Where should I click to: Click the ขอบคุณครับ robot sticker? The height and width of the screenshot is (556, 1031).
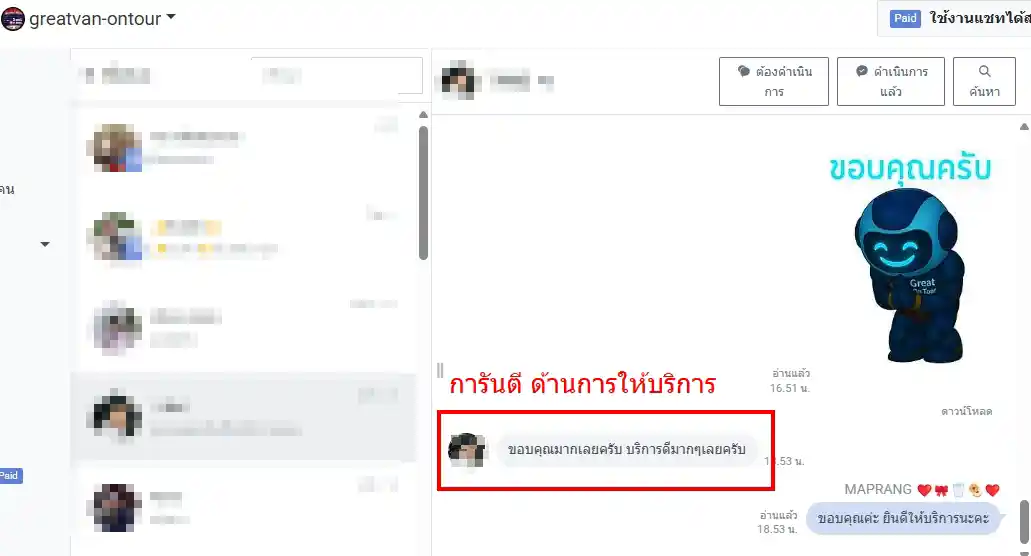click(x=910, y=258)
